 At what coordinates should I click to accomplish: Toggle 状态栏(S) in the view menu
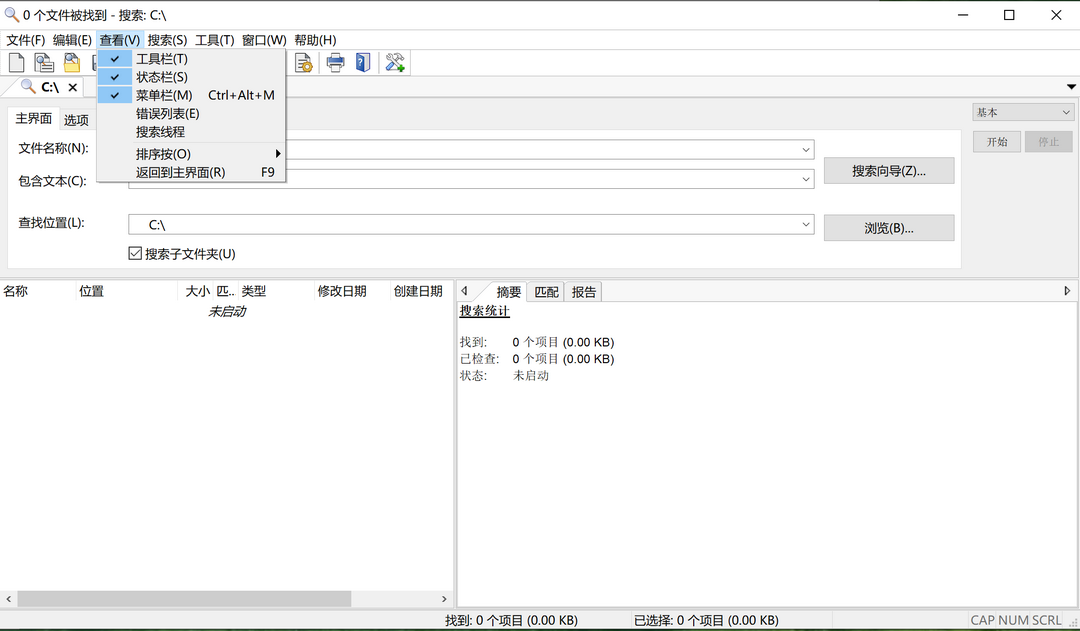click(x=163, y=76)
